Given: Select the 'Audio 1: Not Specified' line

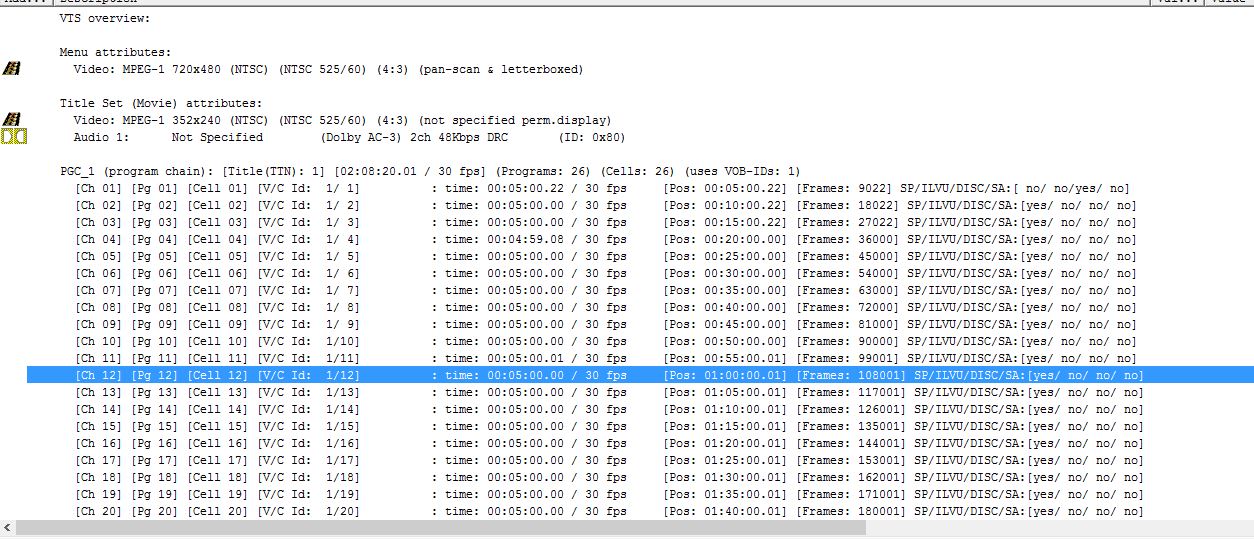Looking at the screenshot, I should click(349, 137).
